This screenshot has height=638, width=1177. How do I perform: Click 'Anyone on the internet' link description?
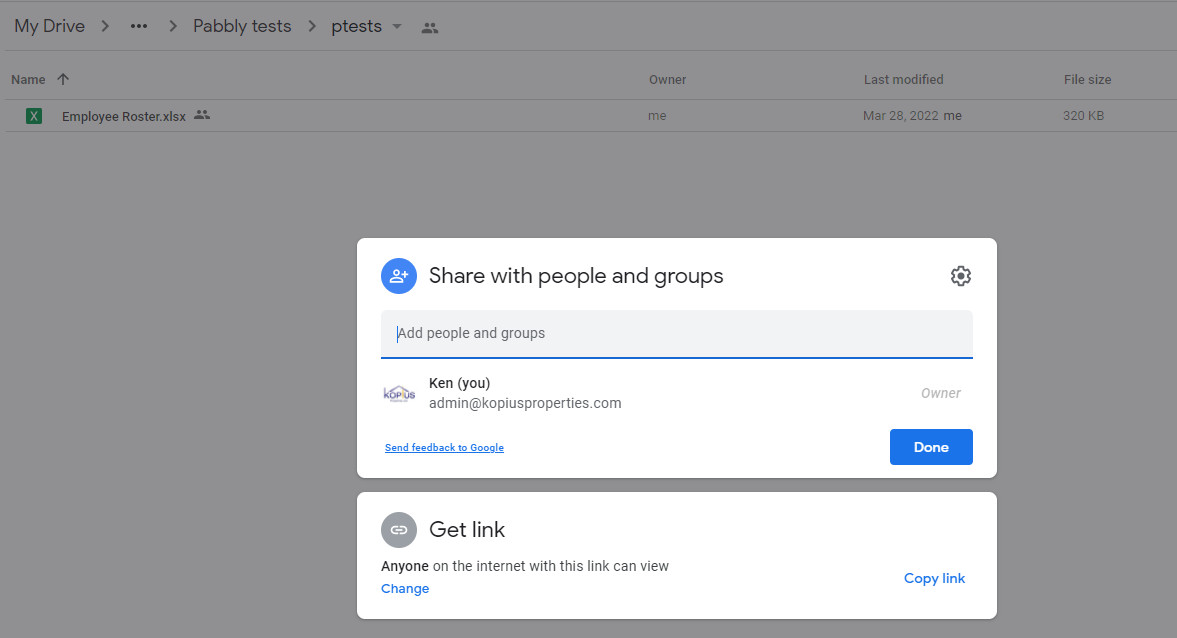pos(525,566)
